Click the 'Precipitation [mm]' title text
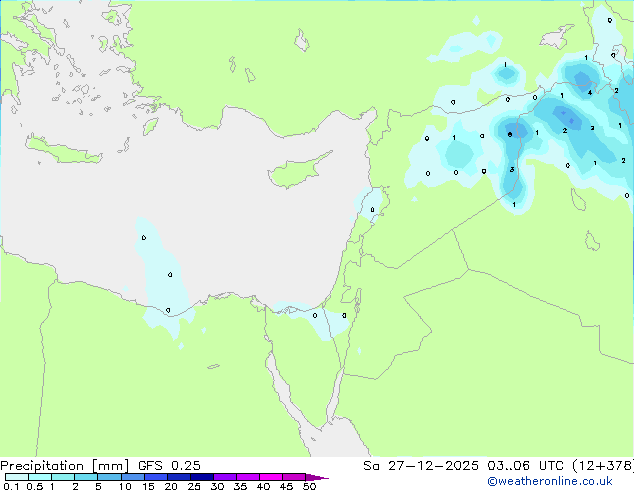The image size is (634, 490). pos(65,466)
